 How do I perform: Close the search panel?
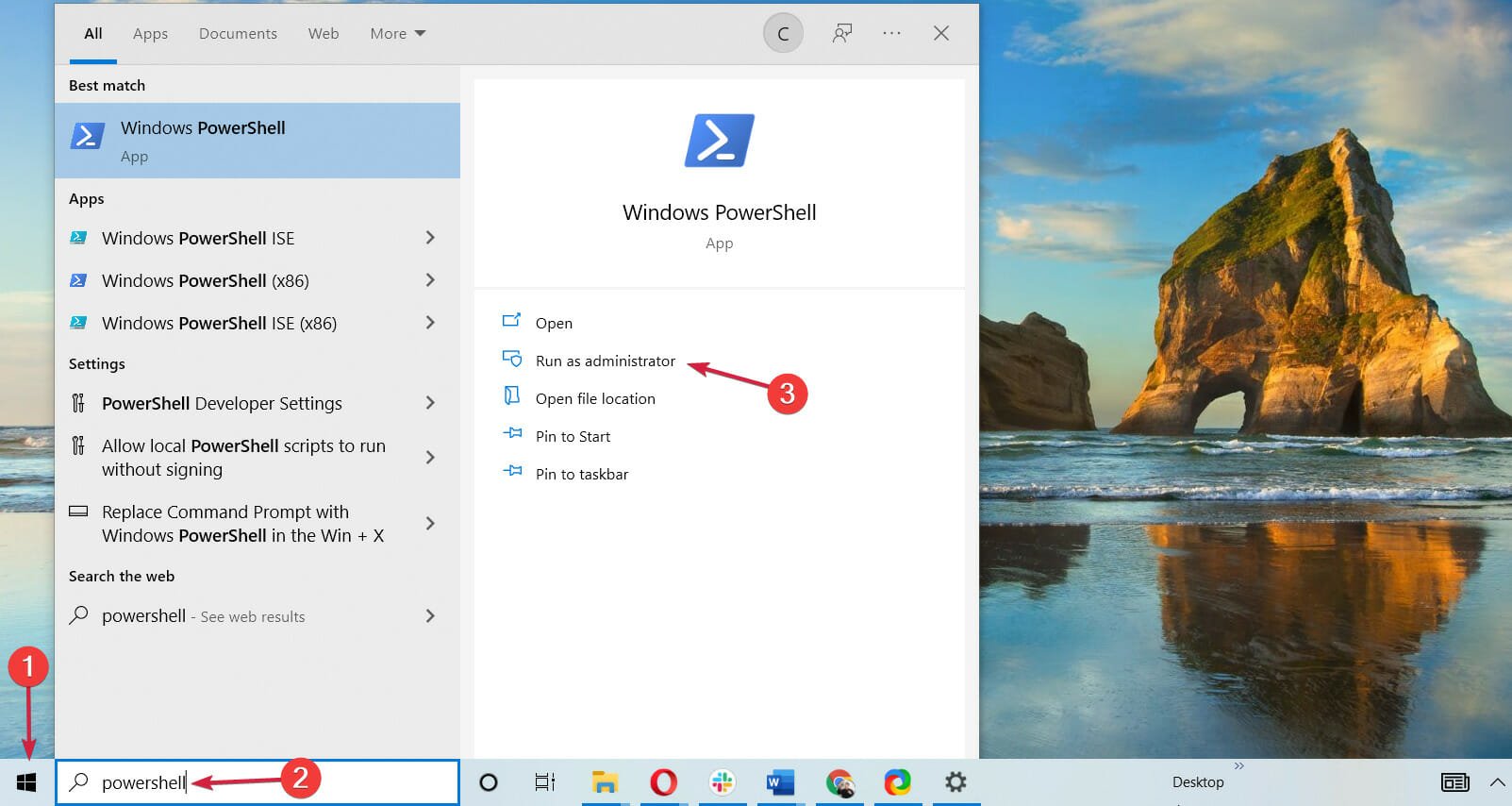click(941, 33)
